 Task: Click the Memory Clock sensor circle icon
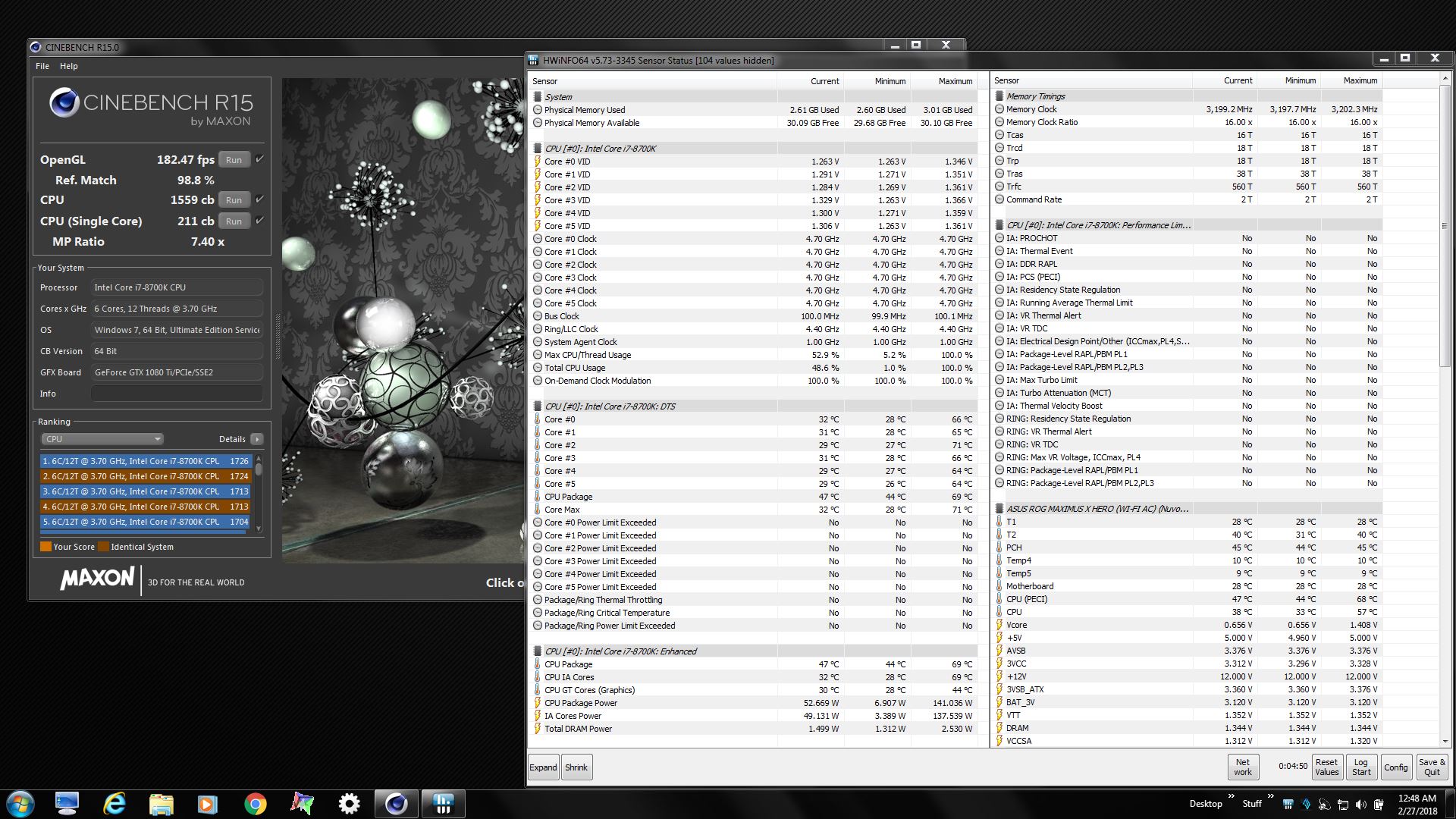[999, 109]
